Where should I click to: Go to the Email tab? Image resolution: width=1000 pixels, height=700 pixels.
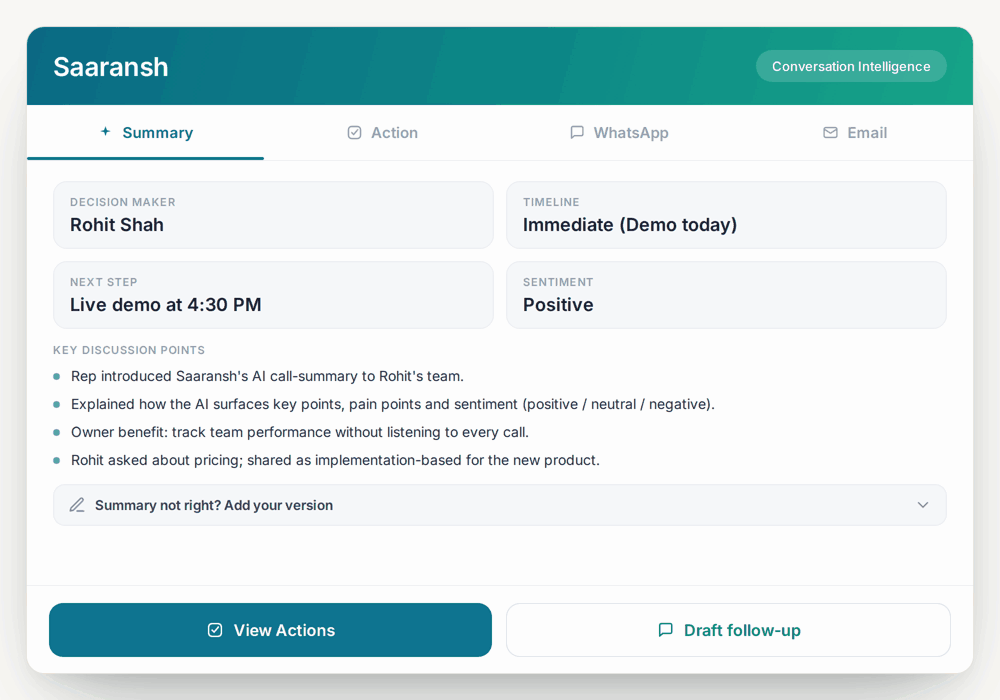(x=855, y=133)
